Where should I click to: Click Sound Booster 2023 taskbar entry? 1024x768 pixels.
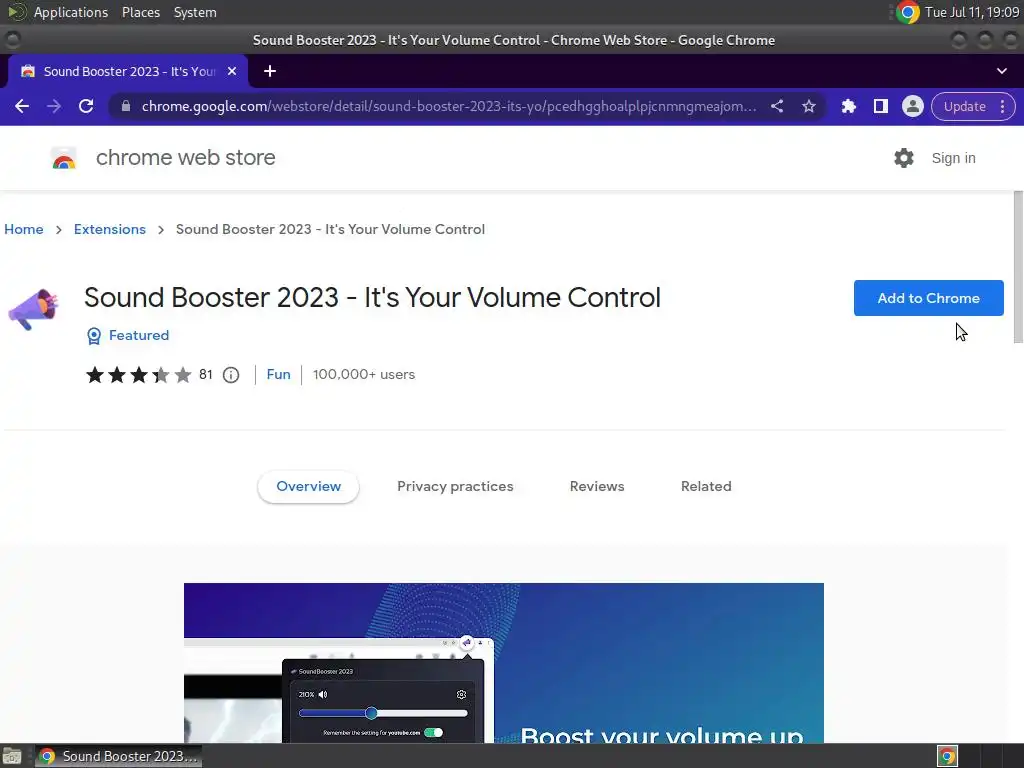coord(118,756)
